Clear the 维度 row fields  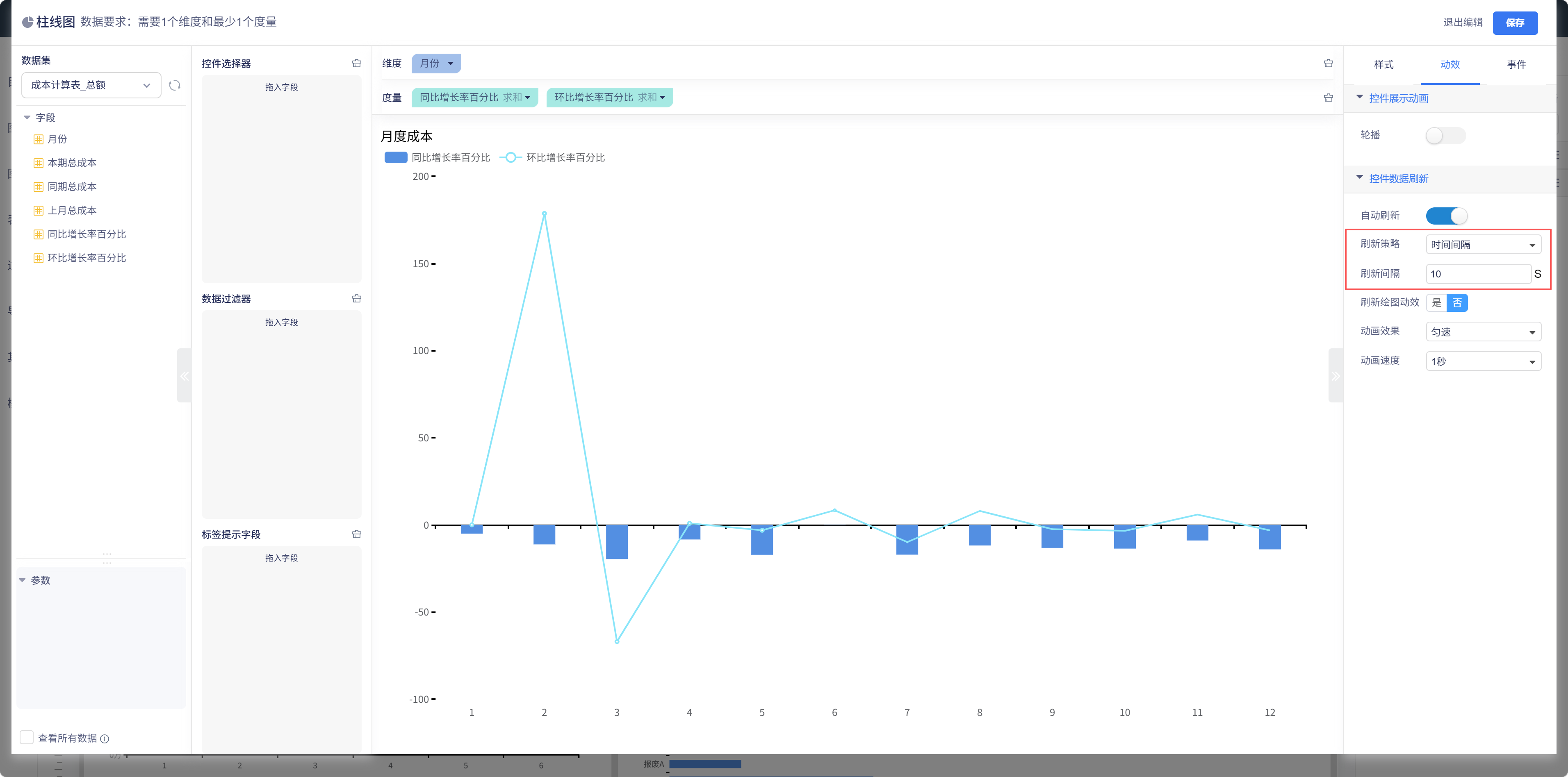1328,63
